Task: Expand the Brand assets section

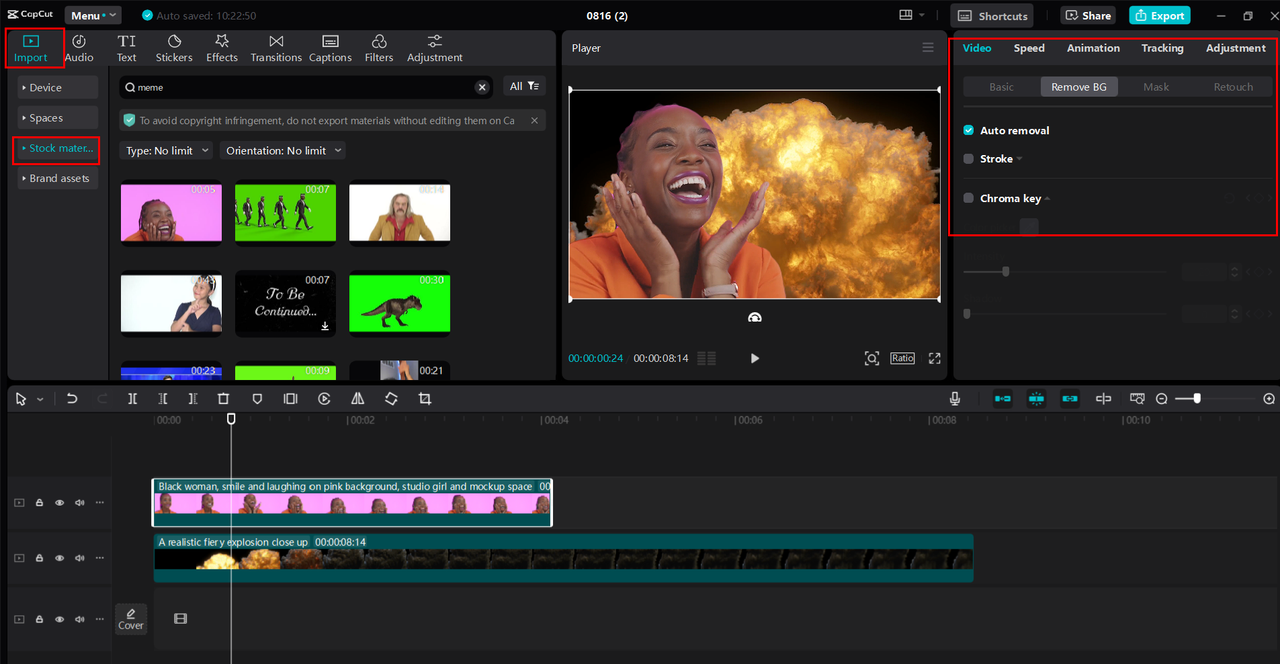Action: (56, 178)
